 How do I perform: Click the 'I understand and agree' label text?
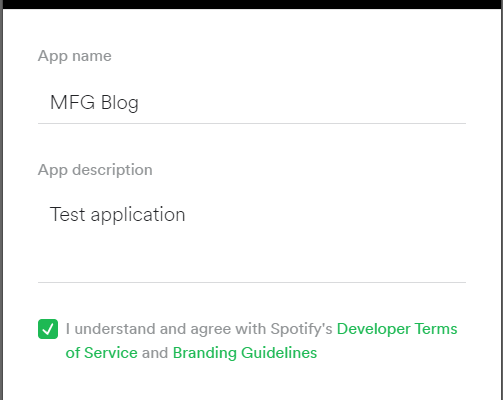click(148, 329)
